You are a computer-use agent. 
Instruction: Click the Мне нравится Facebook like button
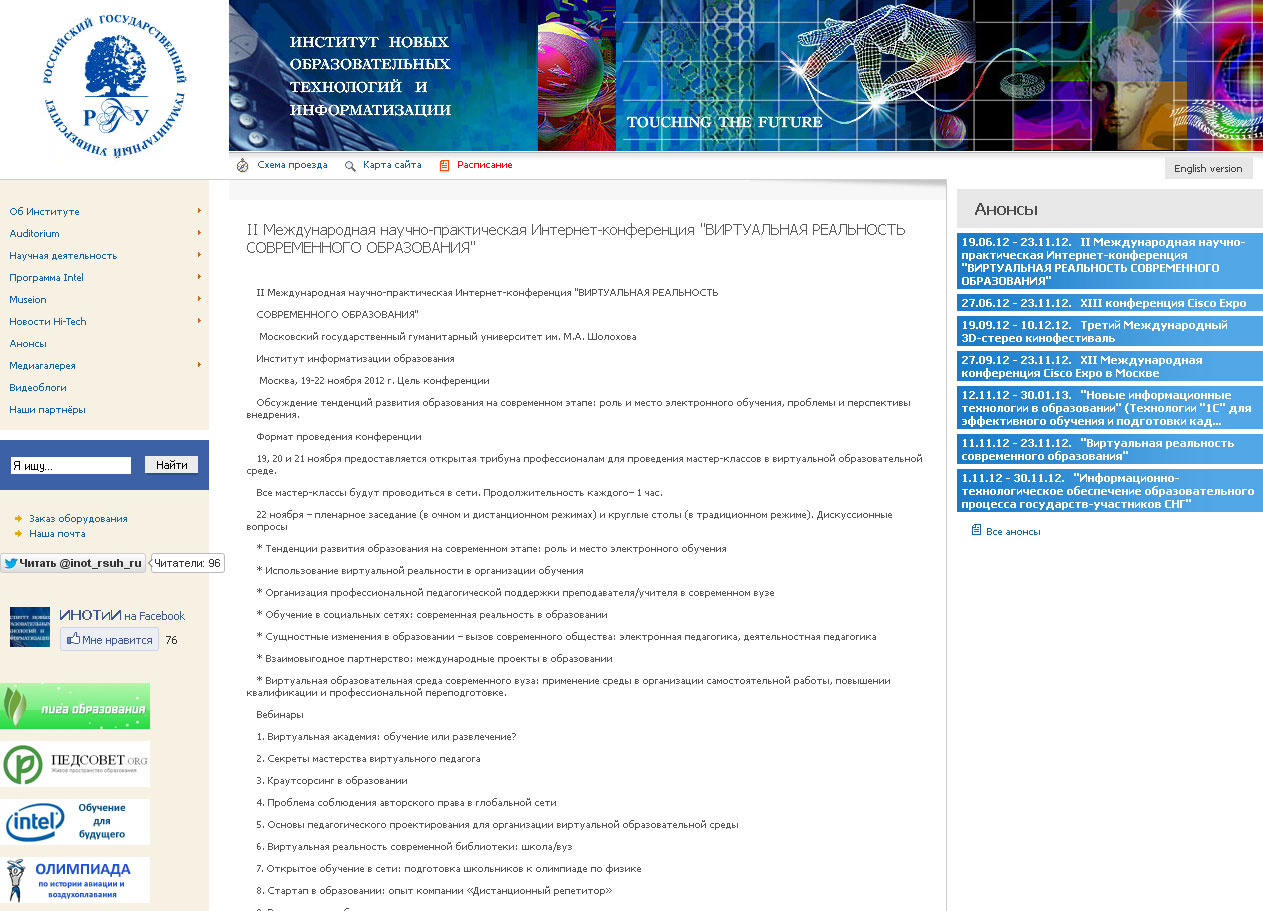coord(110,640)
